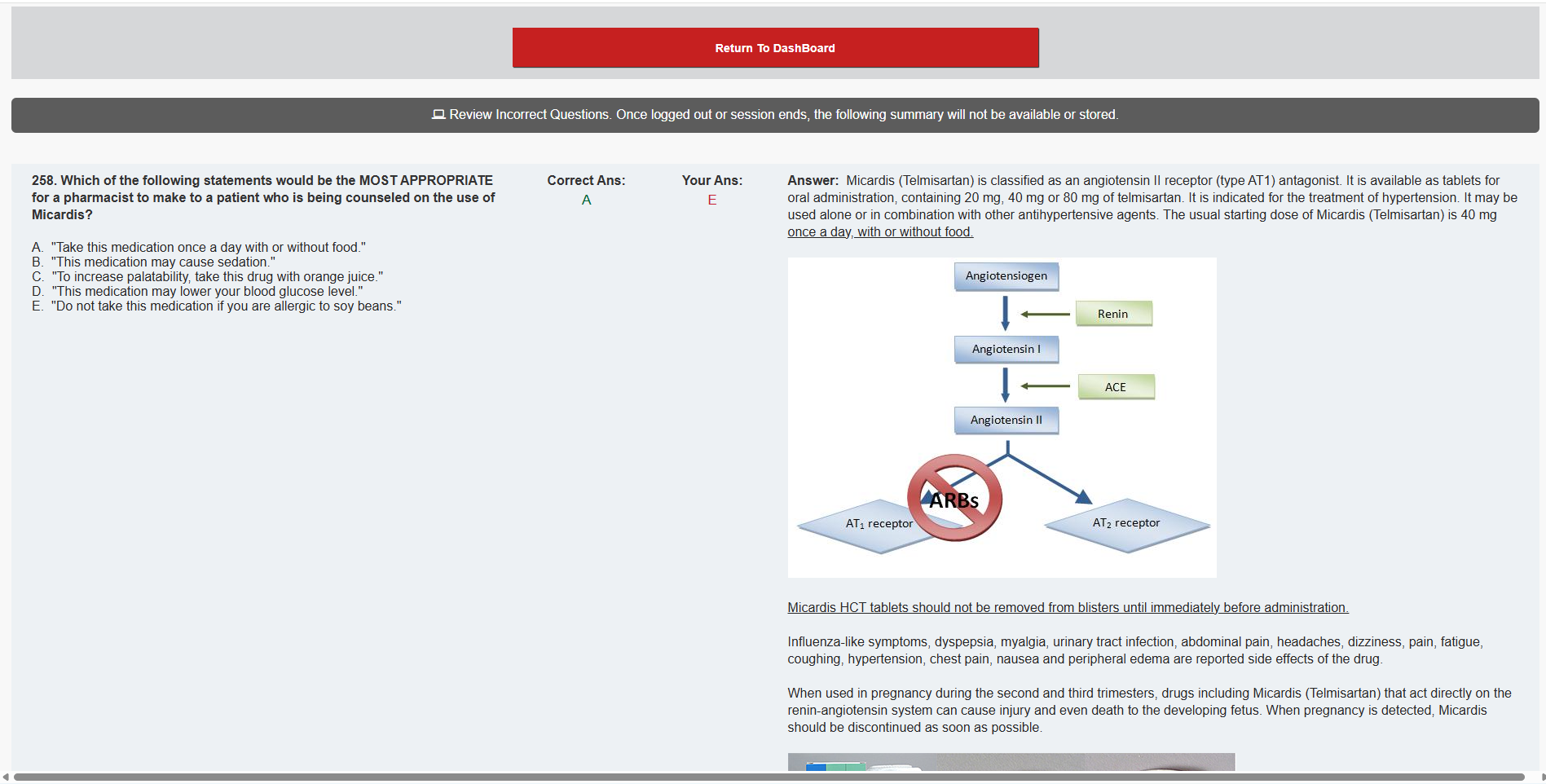Click the red 'E' under Your Ans
Image resolution: width=1546 pixels, height=784 pixels.
711,200
